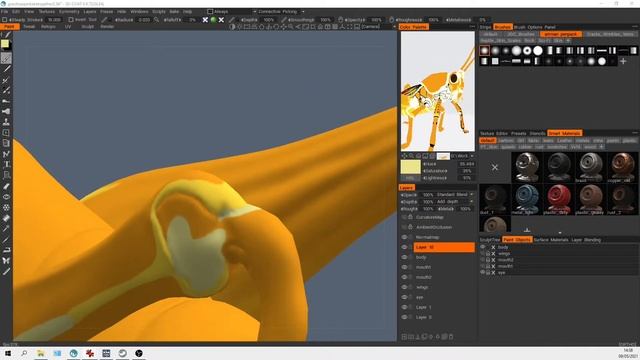The height and width of the screenshot is (360, 640).
Task: Select the copper_old smart material sphere
Action: click(622, 167)
